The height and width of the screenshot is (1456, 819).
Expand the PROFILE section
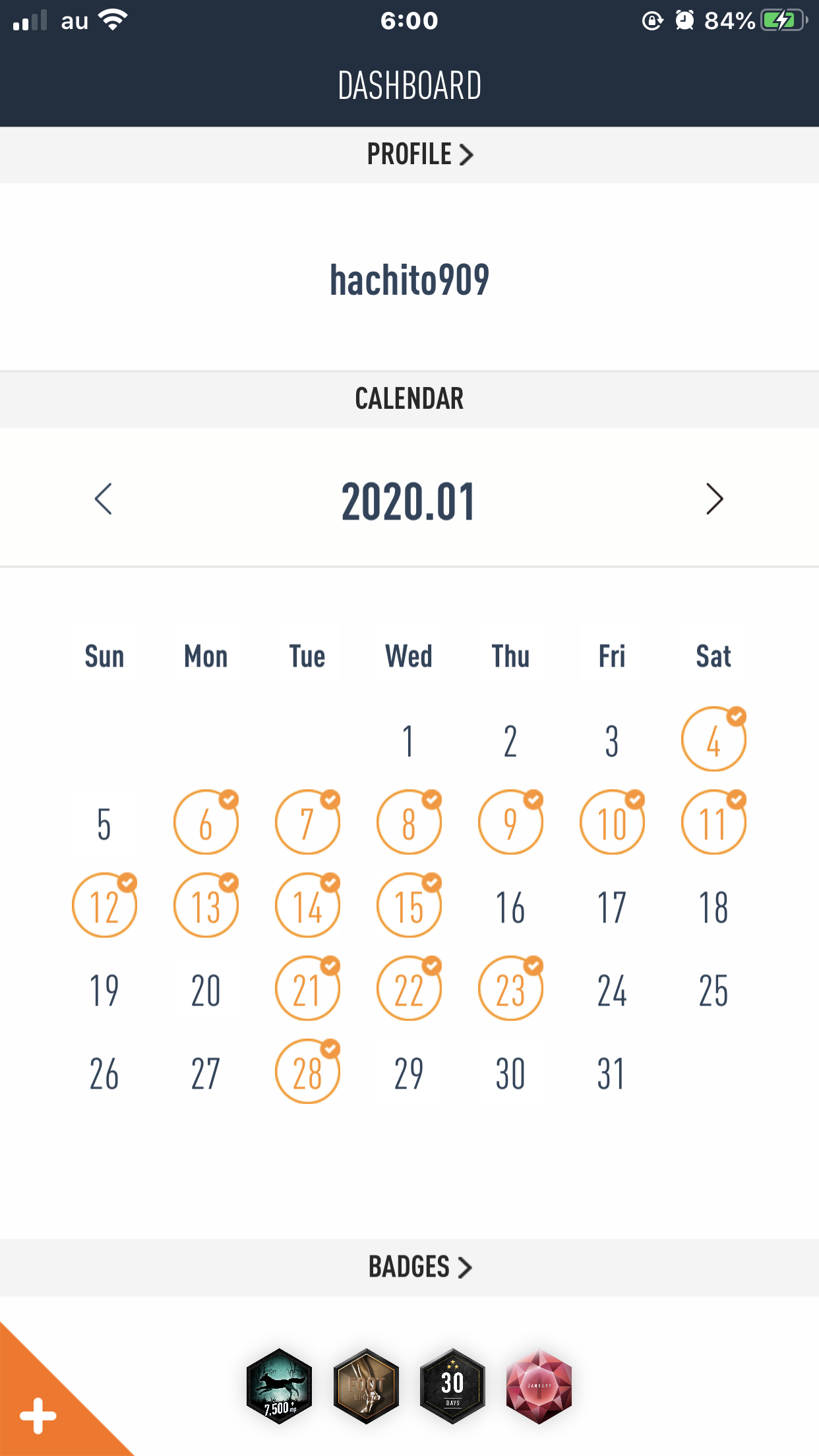click(419, 154)
